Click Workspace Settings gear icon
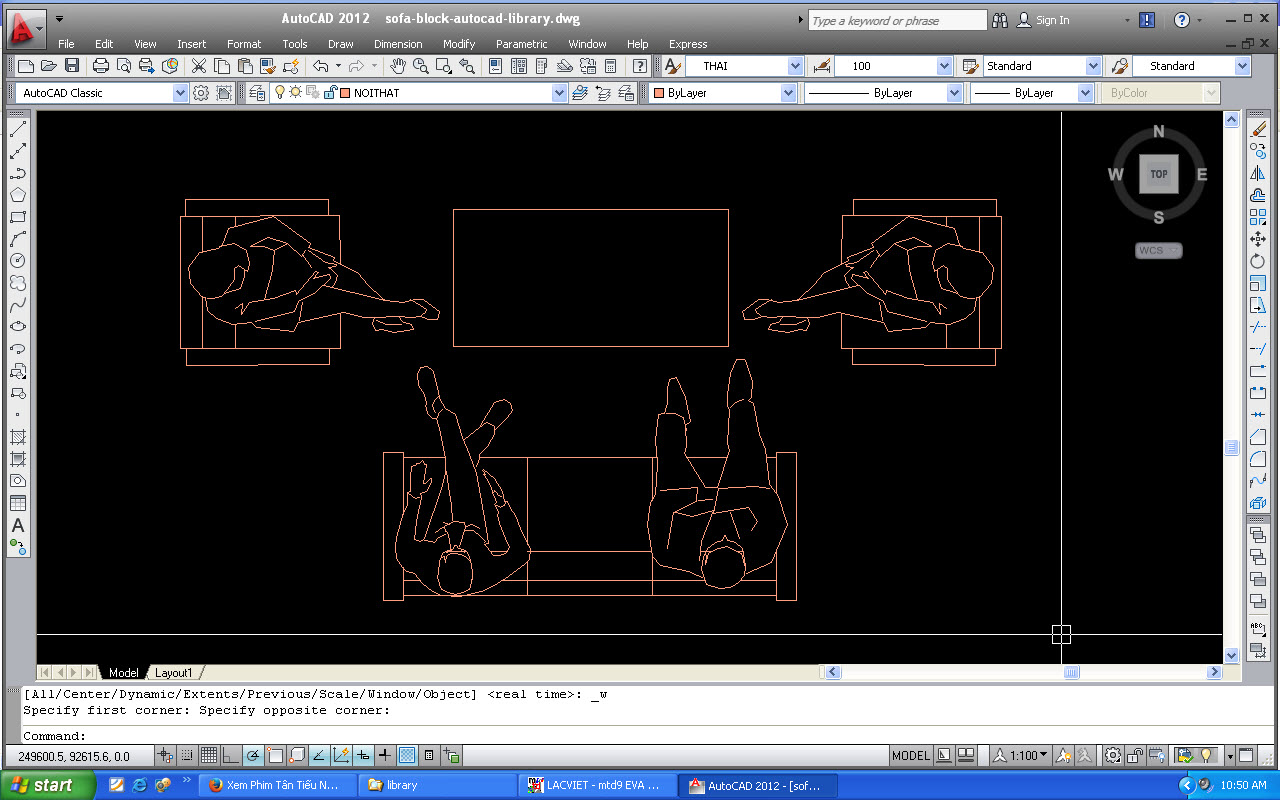This screenshot has width=1280, height=800. pos(201,93)
